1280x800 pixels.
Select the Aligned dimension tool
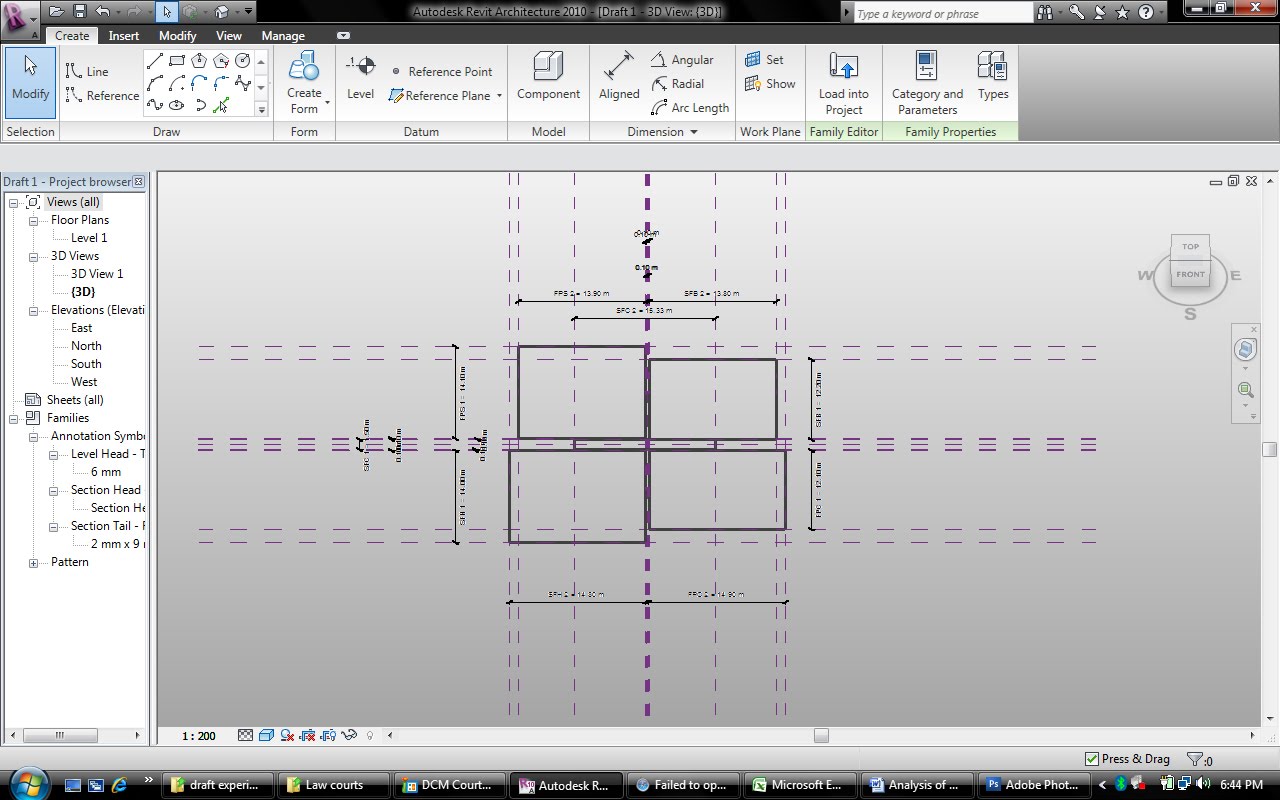(x=618, y=80)
